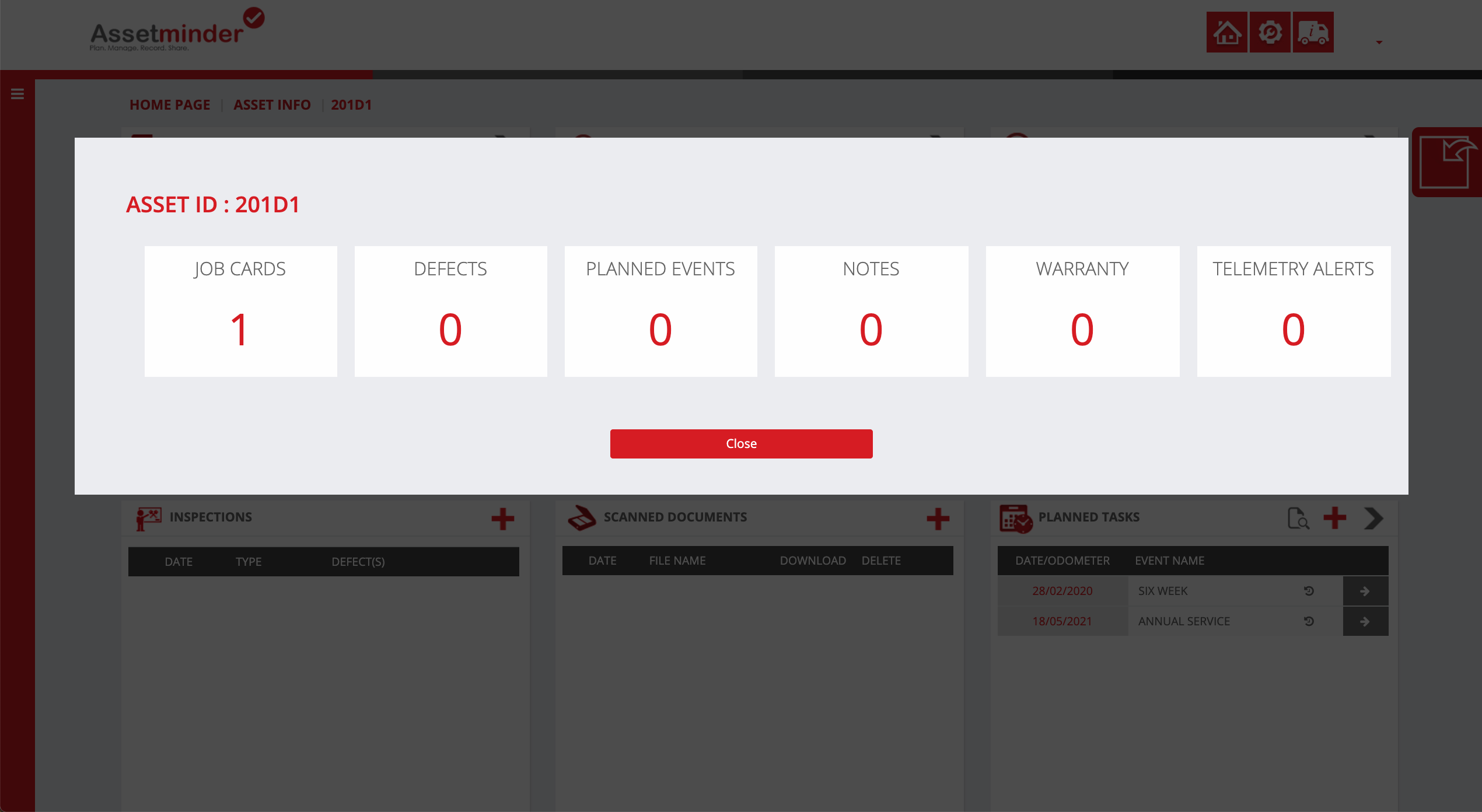Click the DATE/ODOMETER column header

[1062, 561]
